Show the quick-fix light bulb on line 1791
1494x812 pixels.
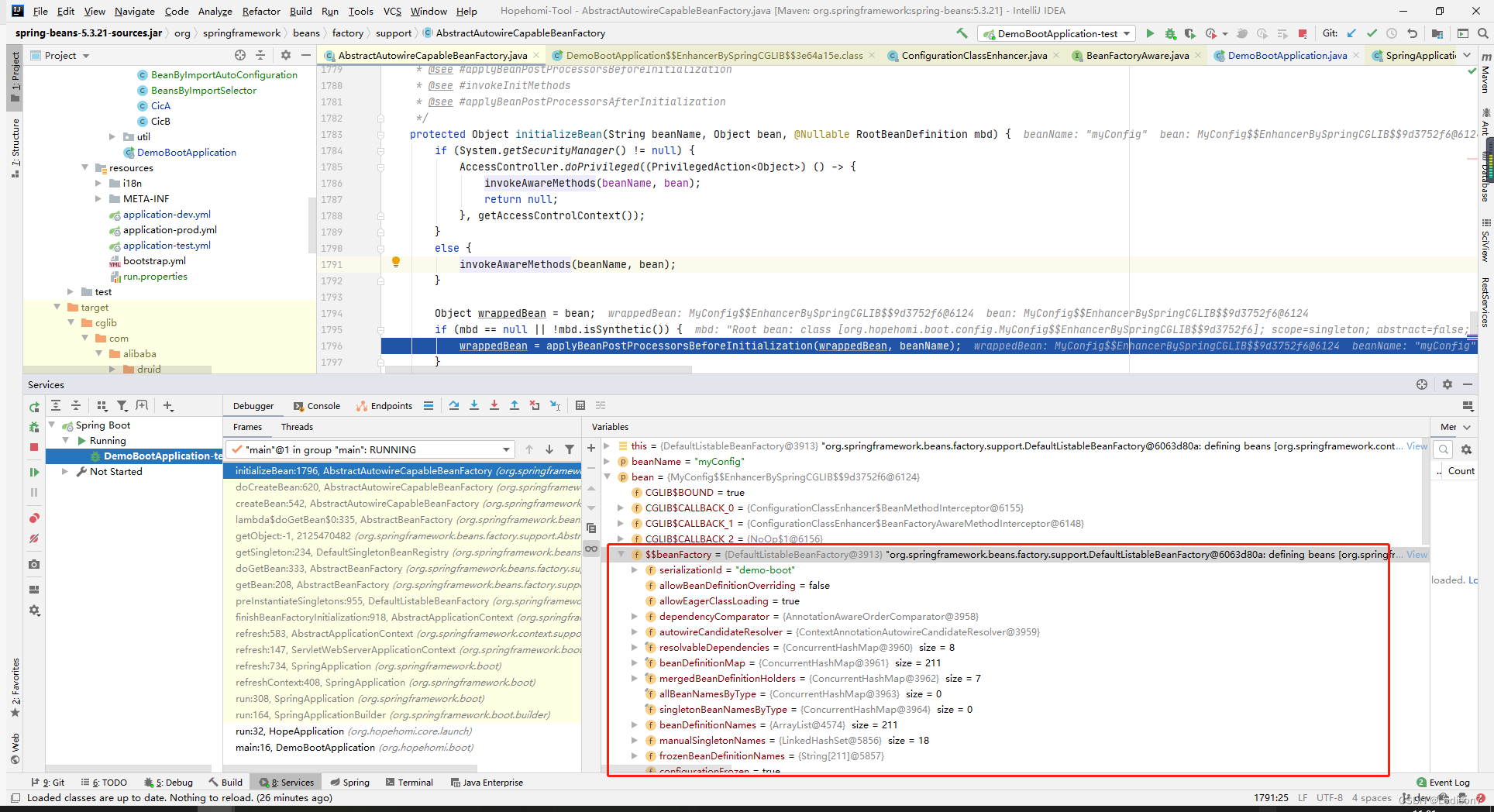click(x=396, y=262)
